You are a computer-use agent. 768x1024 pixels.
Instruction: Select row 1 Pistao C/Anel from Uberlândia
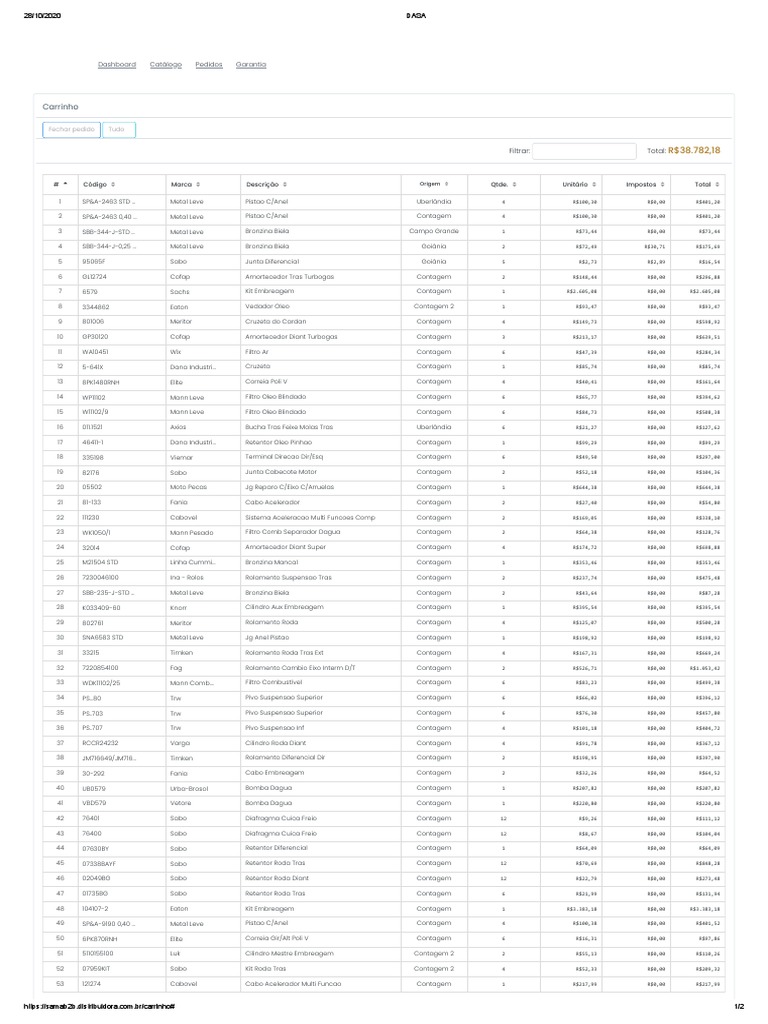pyautogui.click(x=384, y=202)
